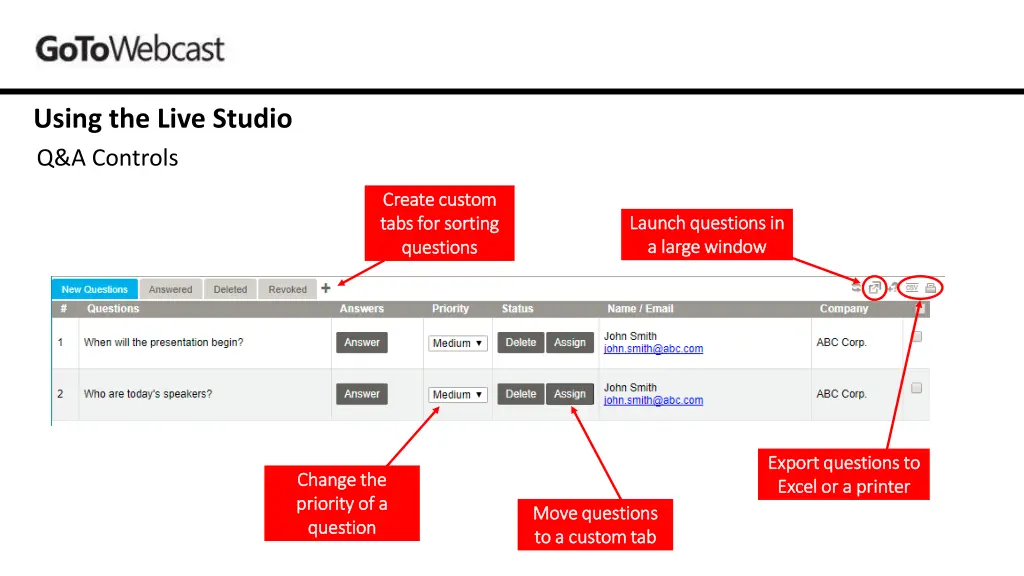Delete the question 'Who are today's speakers?'
Viewport: 1024px width, 576px height.
(520, 394)
